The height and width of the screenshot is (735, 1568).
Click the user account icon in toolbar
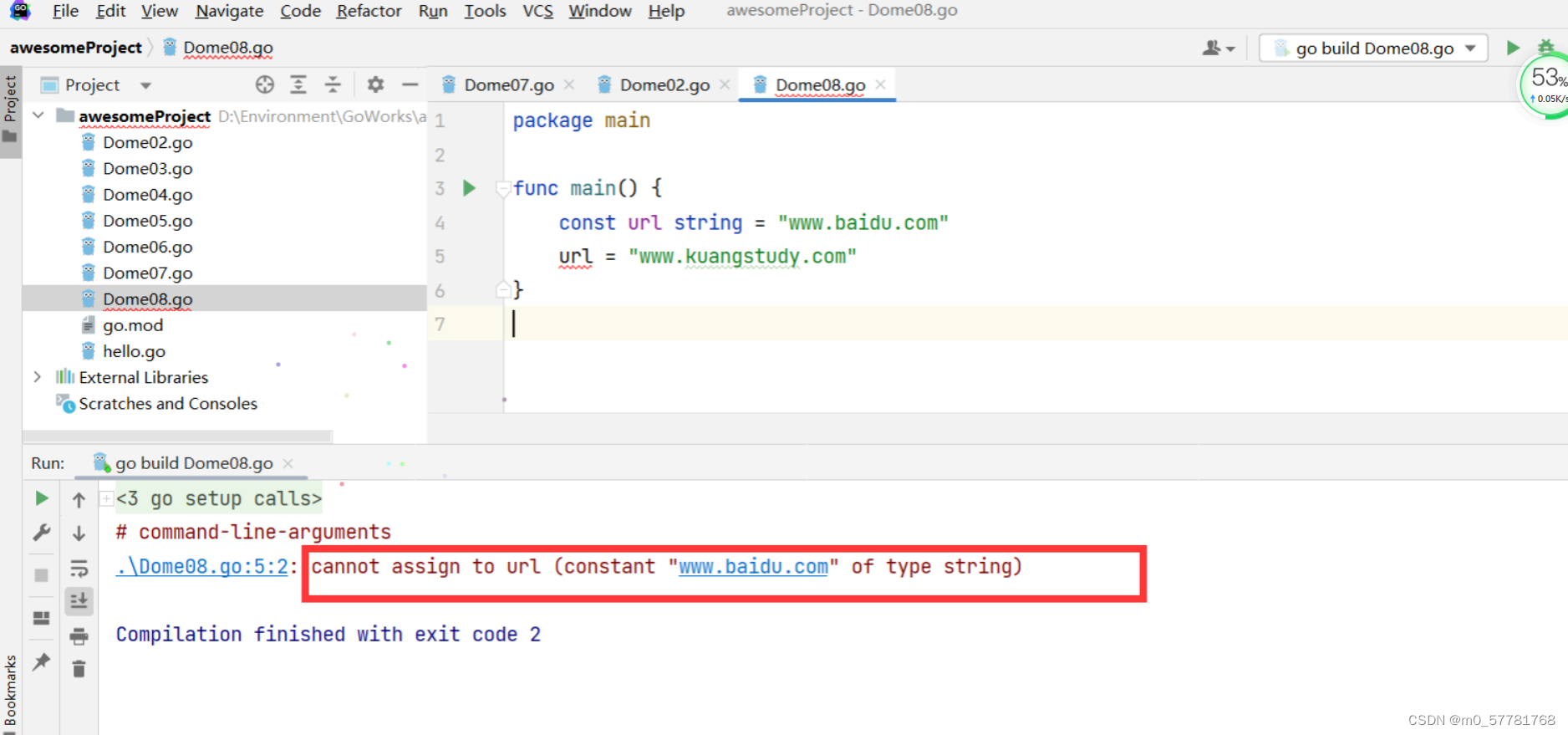point(1218,48)
